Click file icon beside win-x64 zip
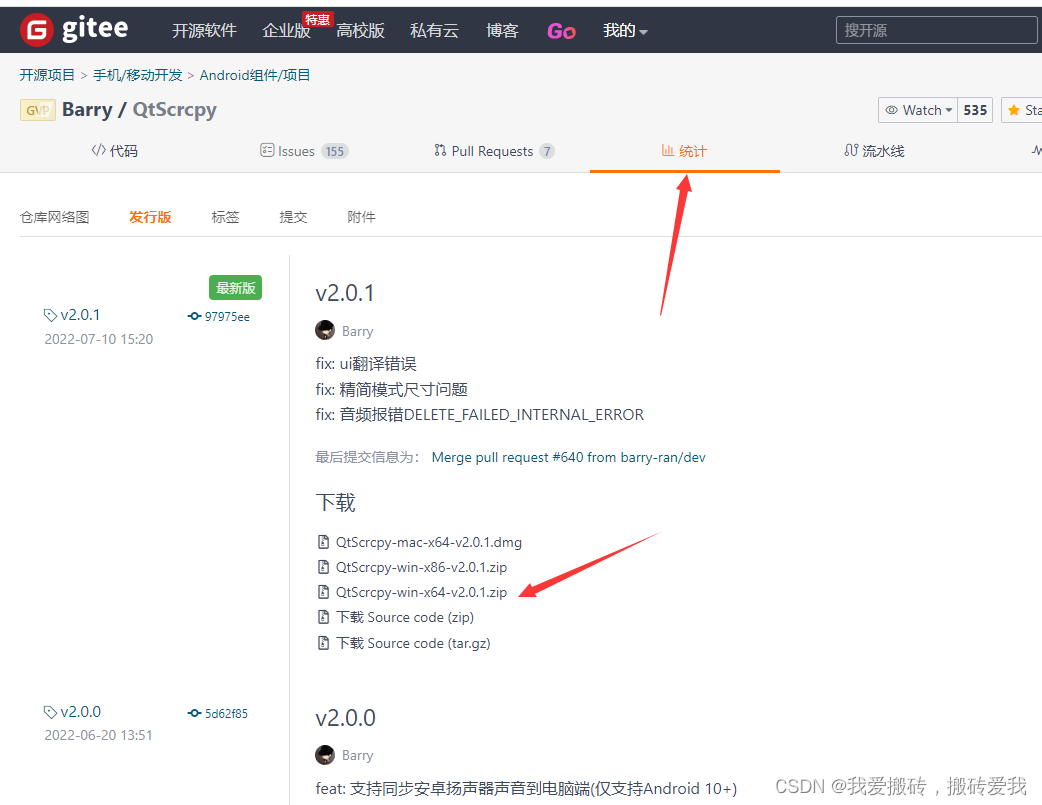The width and height of the screenshot is (1042, 805). [323, 592]
